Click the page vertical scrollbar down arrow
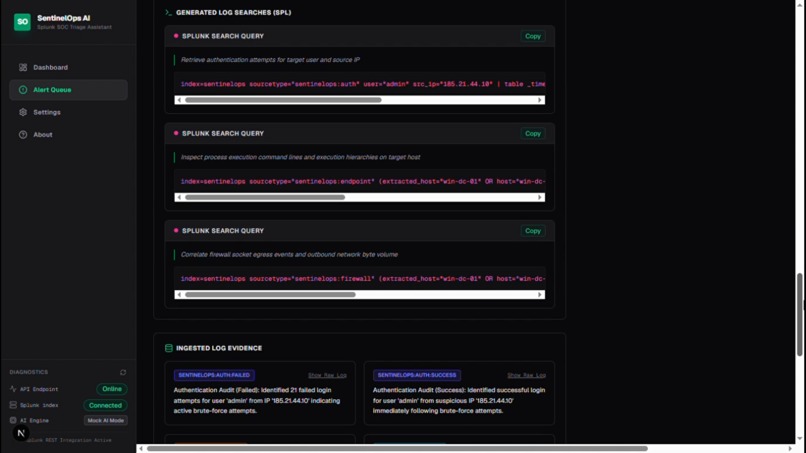 click(799, 439)
